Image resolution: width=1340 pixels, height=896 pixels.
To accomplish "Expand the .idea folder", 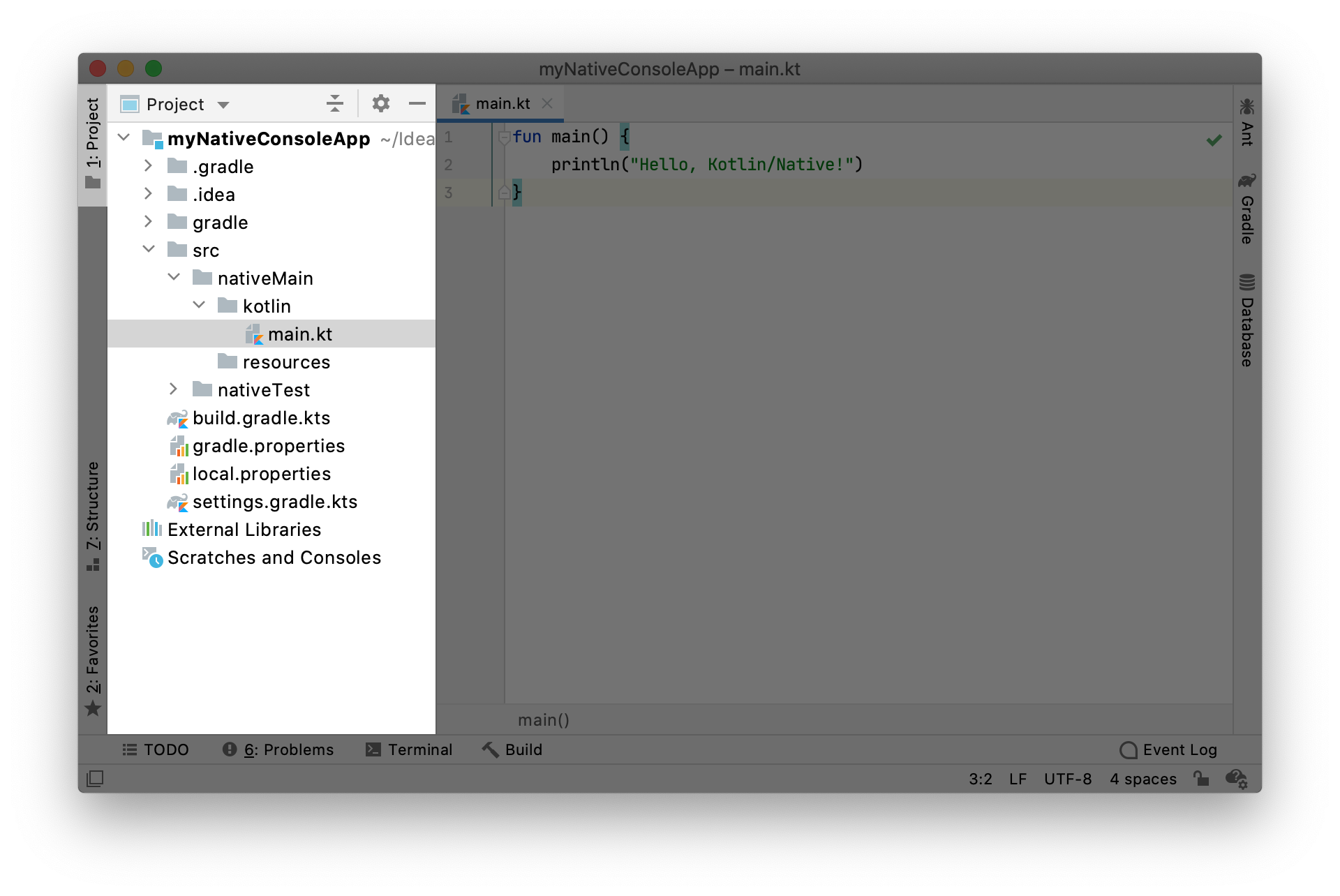I will click(148, 194).
